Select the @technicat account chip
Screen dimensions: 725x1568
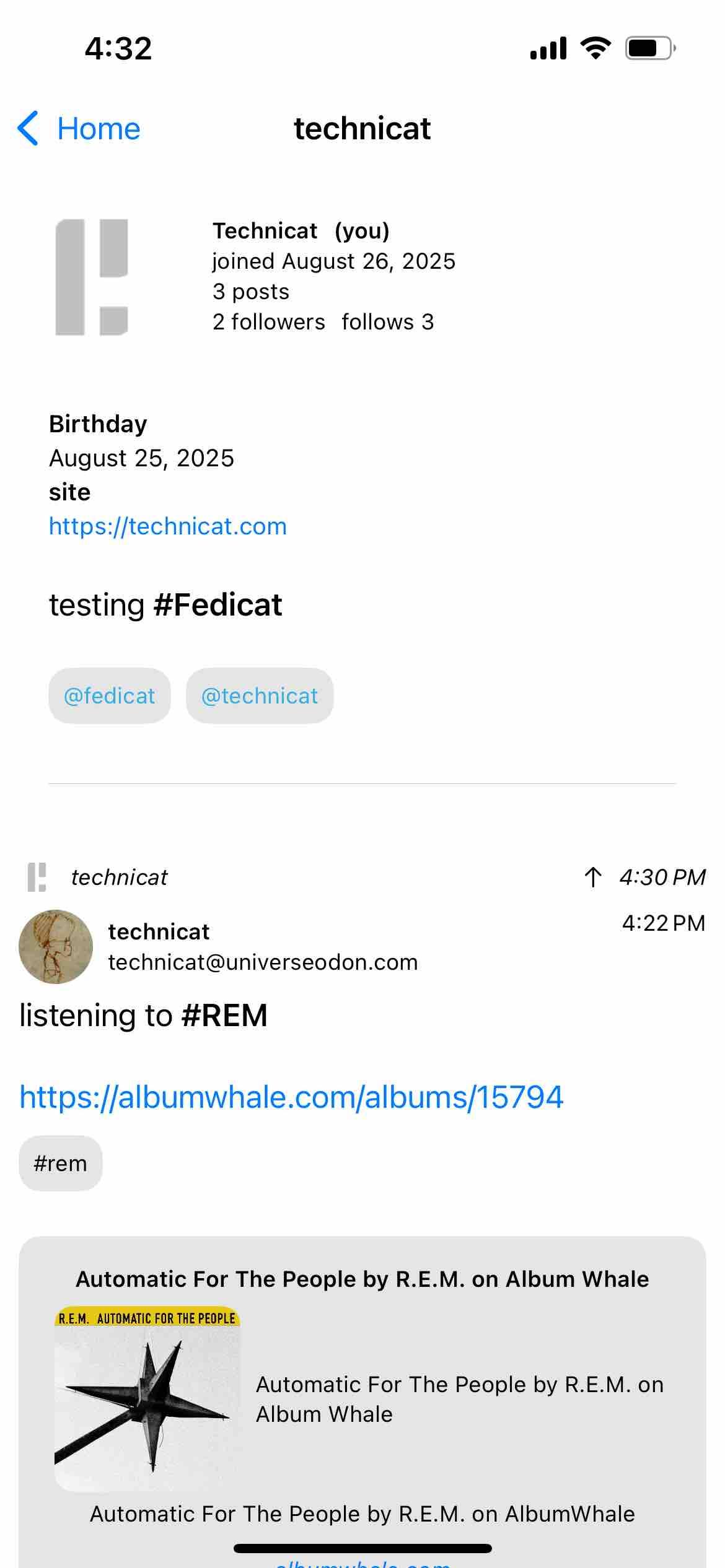pyautogui.click(x=260, y=695)
